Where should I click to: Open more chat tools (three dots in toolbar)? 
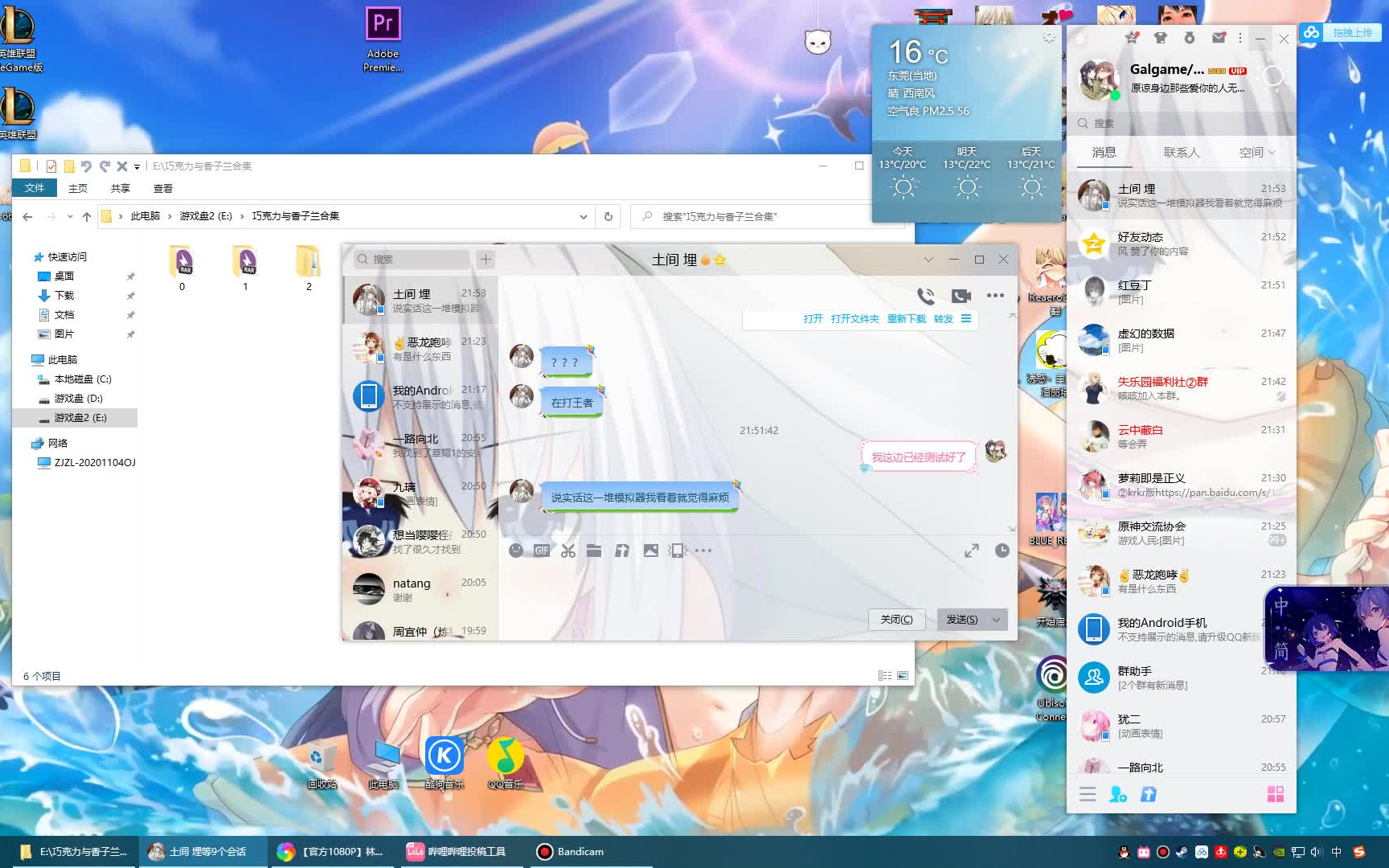[703, 551]
